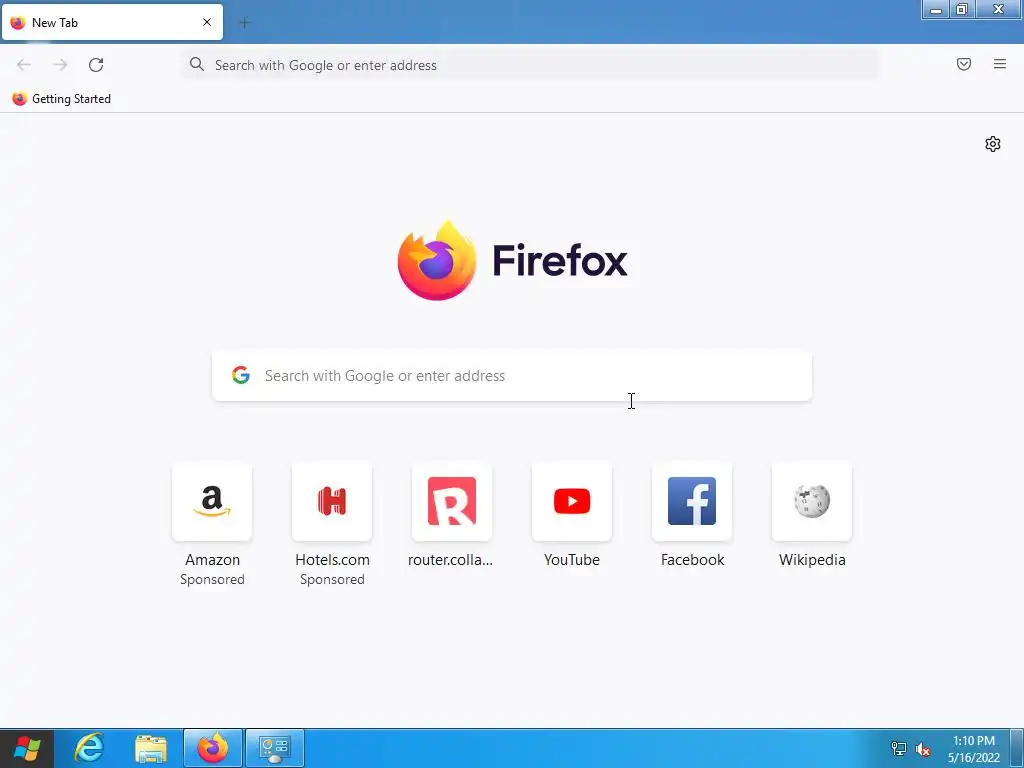Image resolution: width=1024 pixels, height=768 pixels.
Task: Open the control panel taskbar app
Action: (x=275, y=748)
